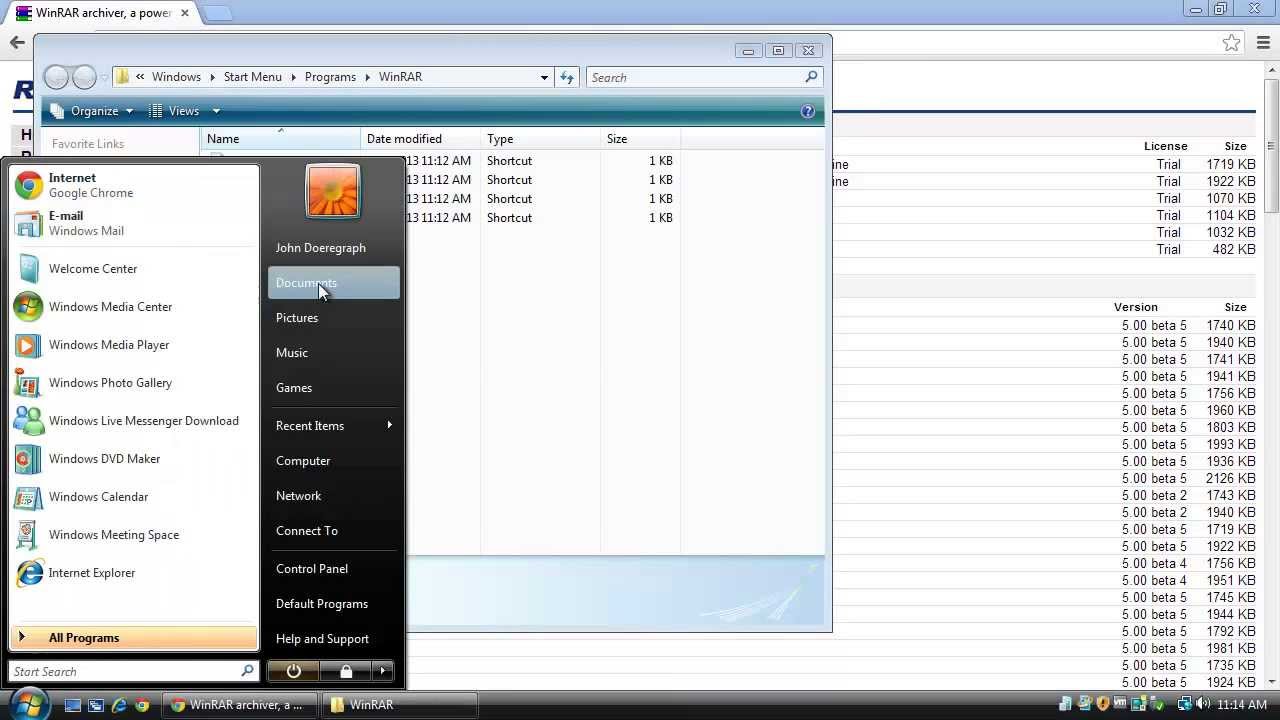Click Explorer refresh button beside address bar
Viewport: 1280px width, 720px height.
(x=567, y=77)
